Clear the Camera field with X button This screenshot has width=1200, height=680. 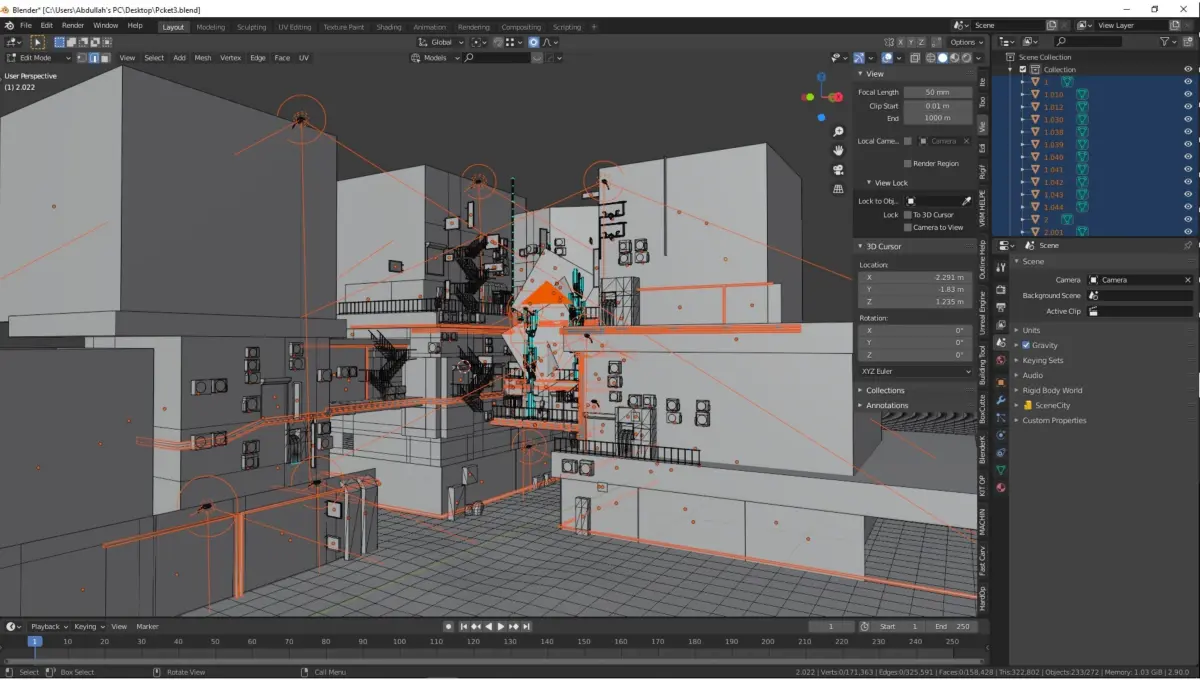(x=1187, y=280)
